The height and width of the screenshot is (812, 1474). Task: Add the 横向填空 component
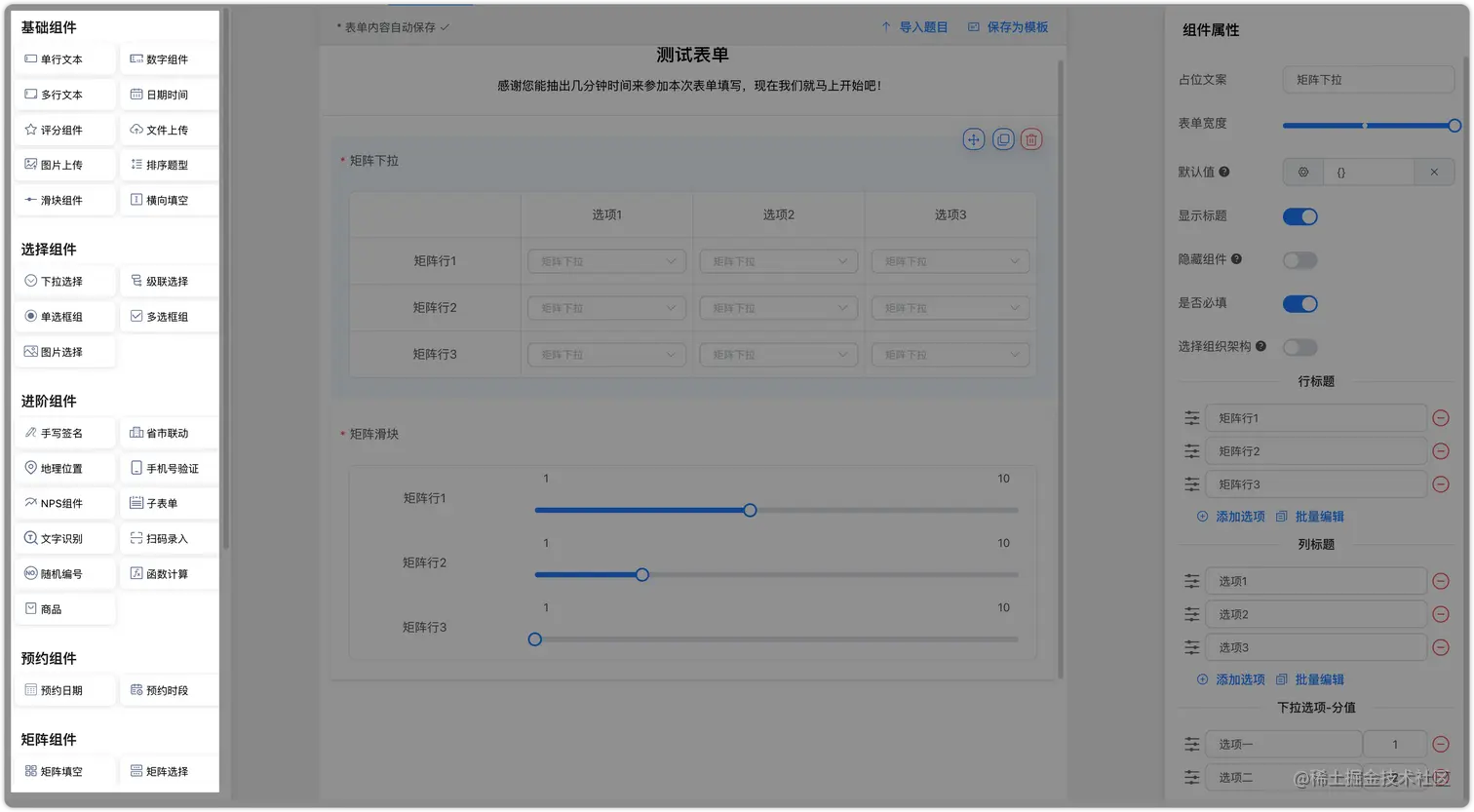pos(170,200)
